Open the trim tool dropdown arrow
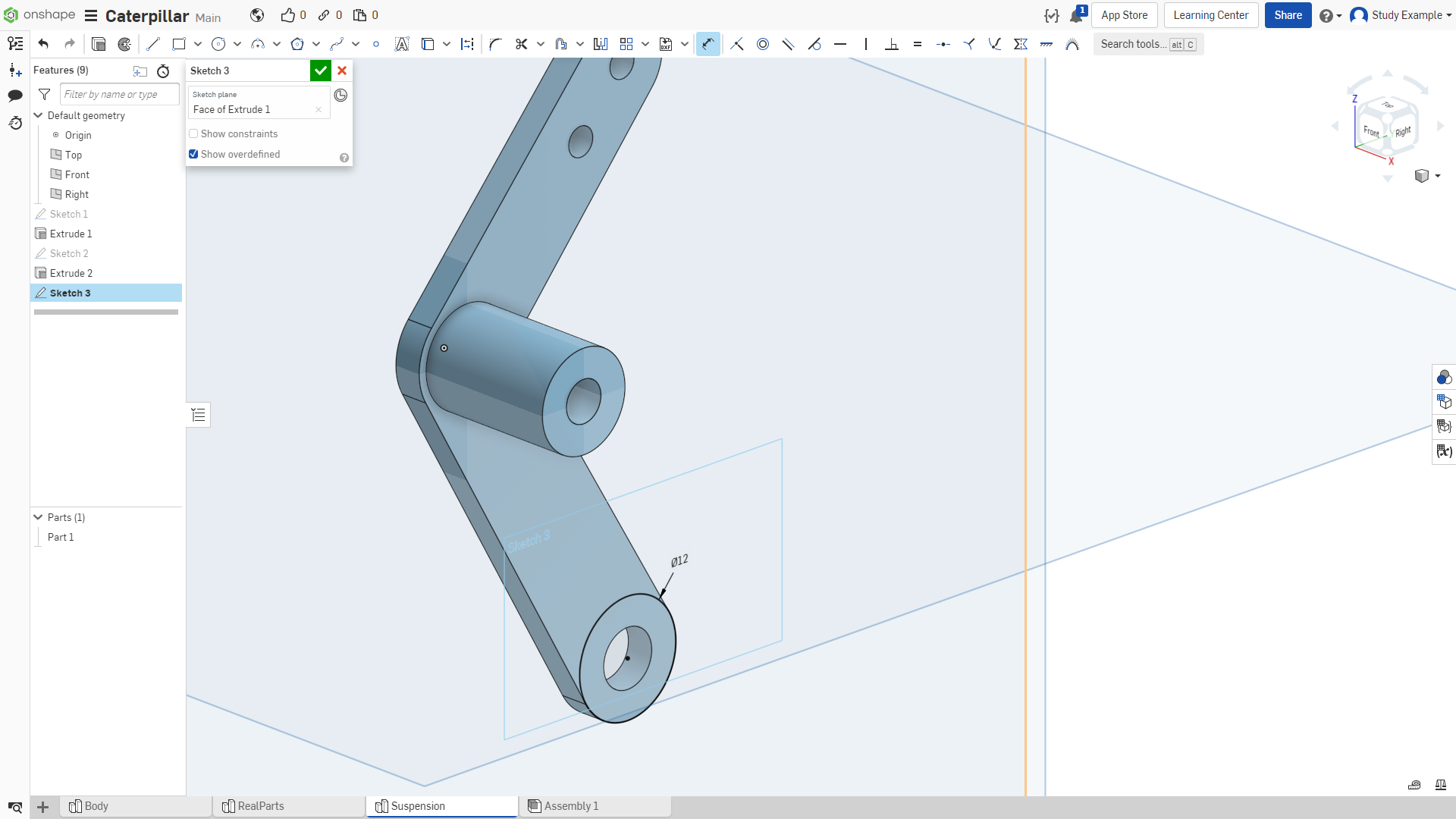The image size is (1456, 819). (x=541, y=44)
